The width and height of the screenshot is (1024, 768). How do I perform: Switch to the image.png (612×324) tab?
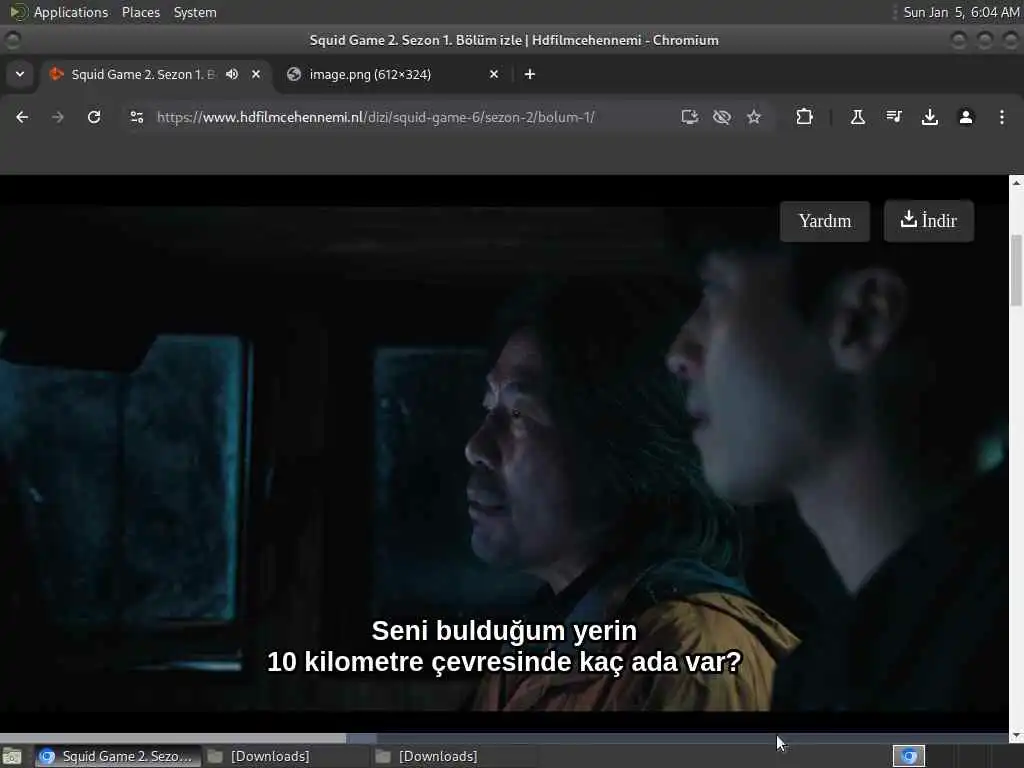(x=392, y=74)
